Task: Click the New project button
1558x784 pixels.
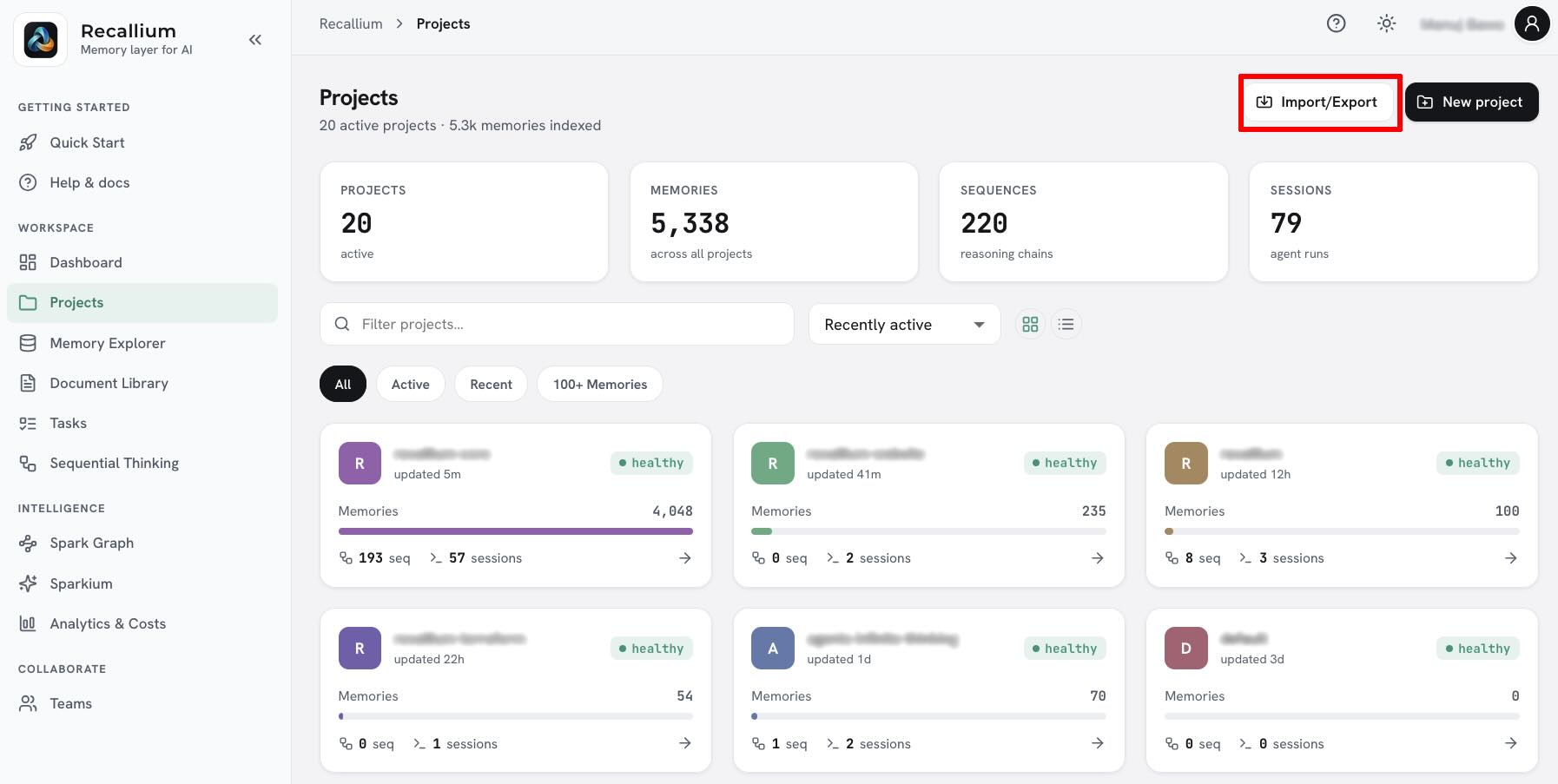Action: coord(1471,102)
